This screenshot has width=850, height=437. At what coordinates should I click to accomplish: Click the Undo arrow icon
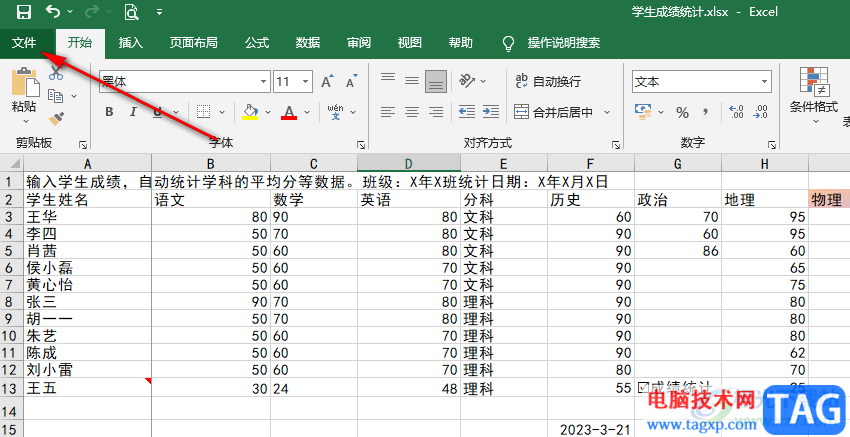click(53, 11)
